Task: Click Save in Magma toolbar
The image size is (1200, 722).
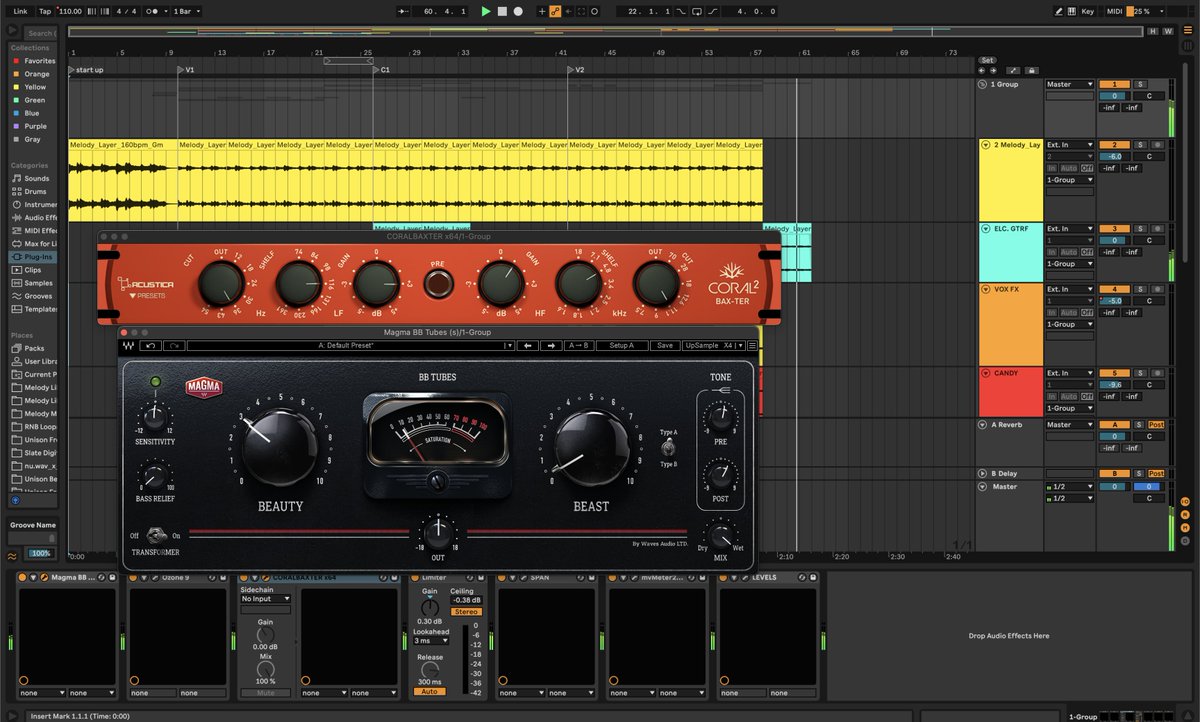Action: pyautogui.click(x=664, y=345)
